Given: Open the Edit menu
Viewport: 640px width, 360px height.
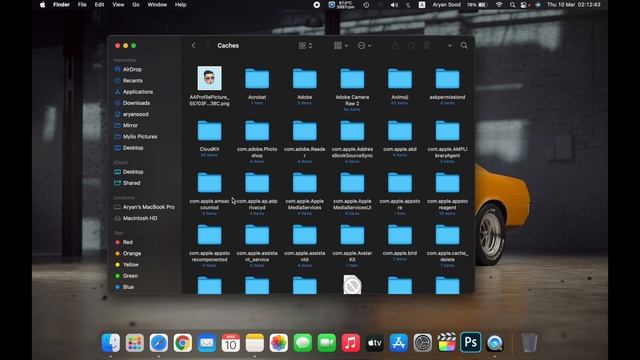Looking at the screenshot, I should [99, 5].
